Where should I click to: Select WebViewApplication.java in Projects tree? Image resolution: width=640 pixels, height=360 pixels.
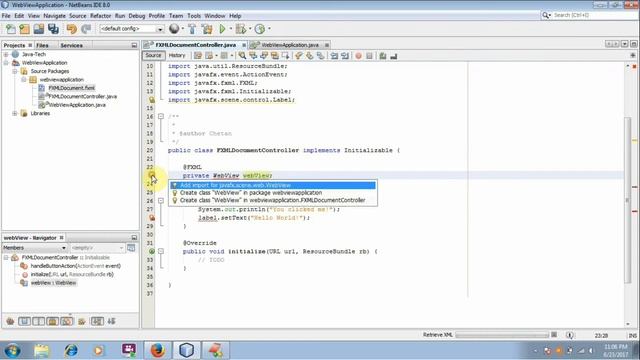(x=77, y=105)
